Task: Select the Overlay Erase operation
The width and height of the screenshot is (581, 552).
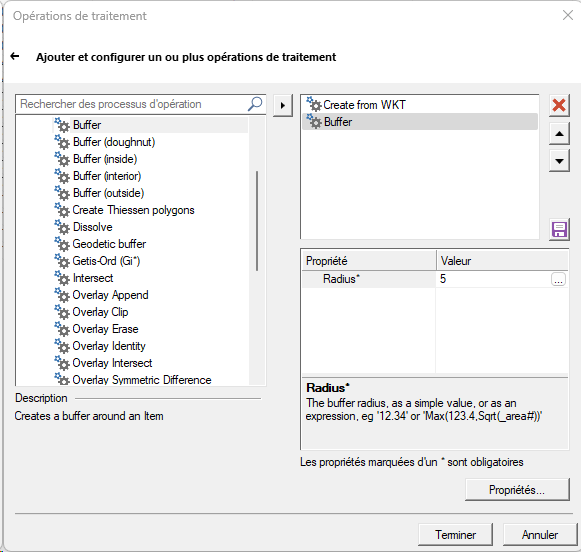Action: click(105, 329)
